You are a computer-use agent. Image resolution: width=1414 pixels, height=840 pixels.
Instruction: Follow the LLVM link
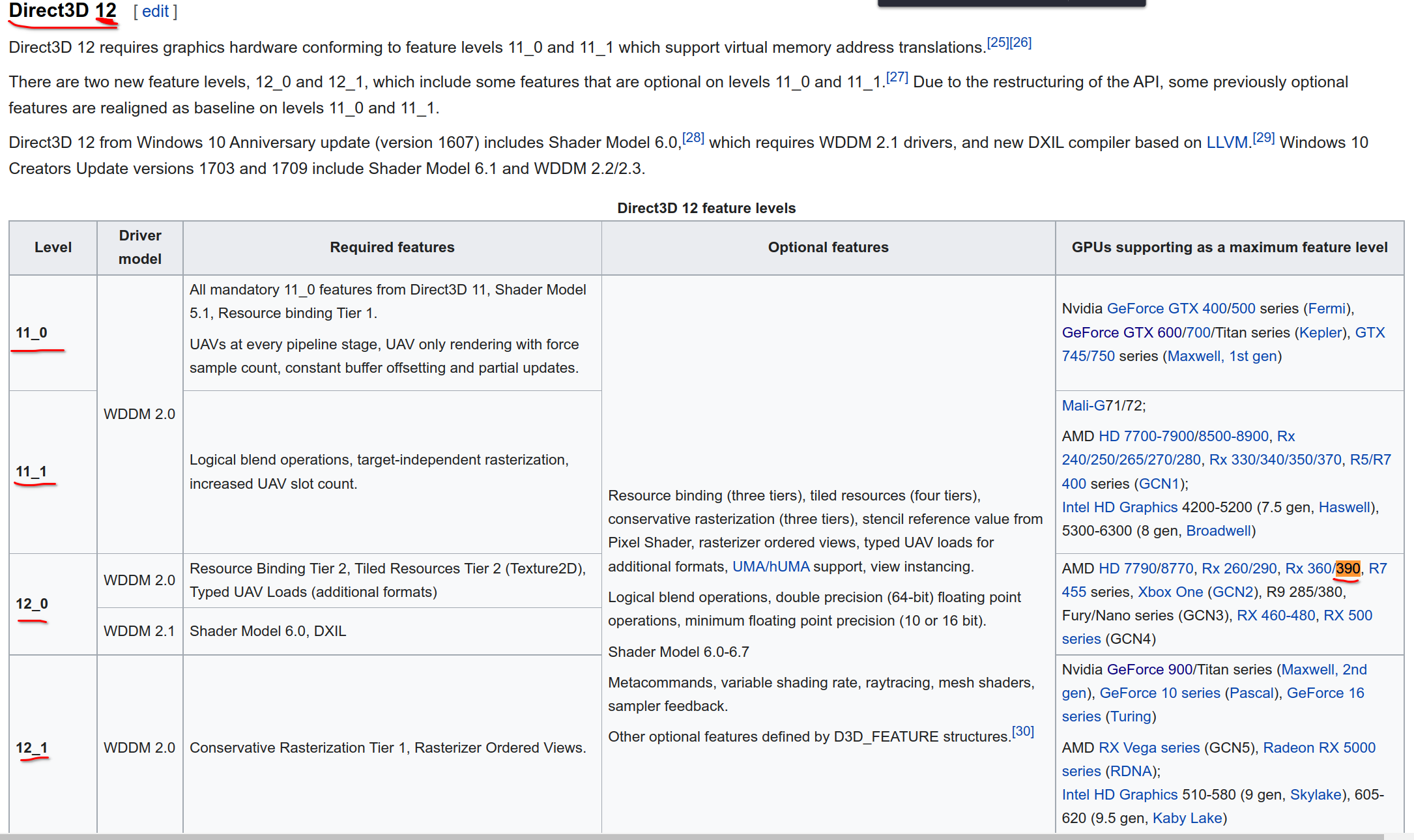coord(1227,142)
